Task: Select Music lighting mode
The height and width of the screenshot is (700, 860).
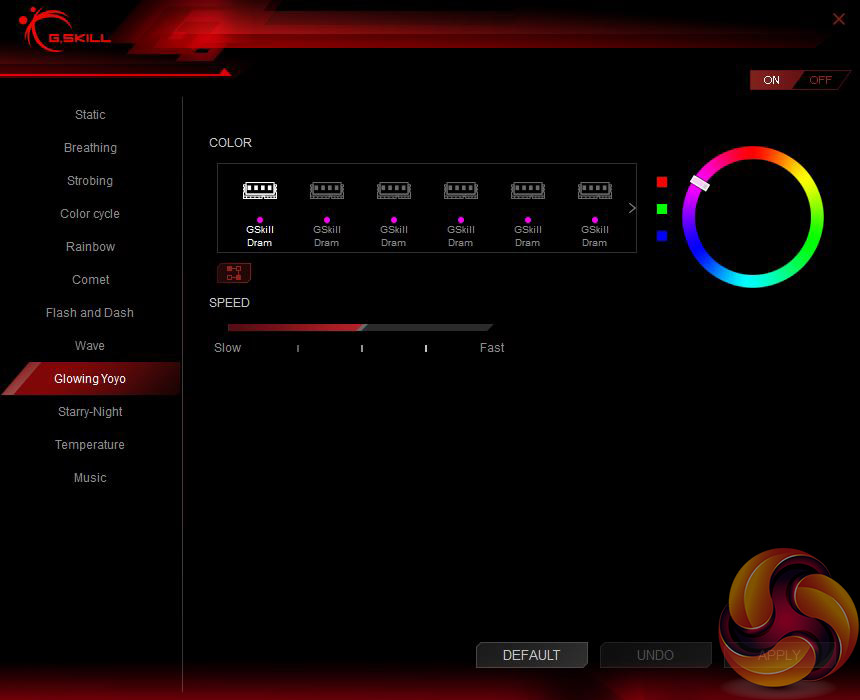Action: tap(90, 477)
